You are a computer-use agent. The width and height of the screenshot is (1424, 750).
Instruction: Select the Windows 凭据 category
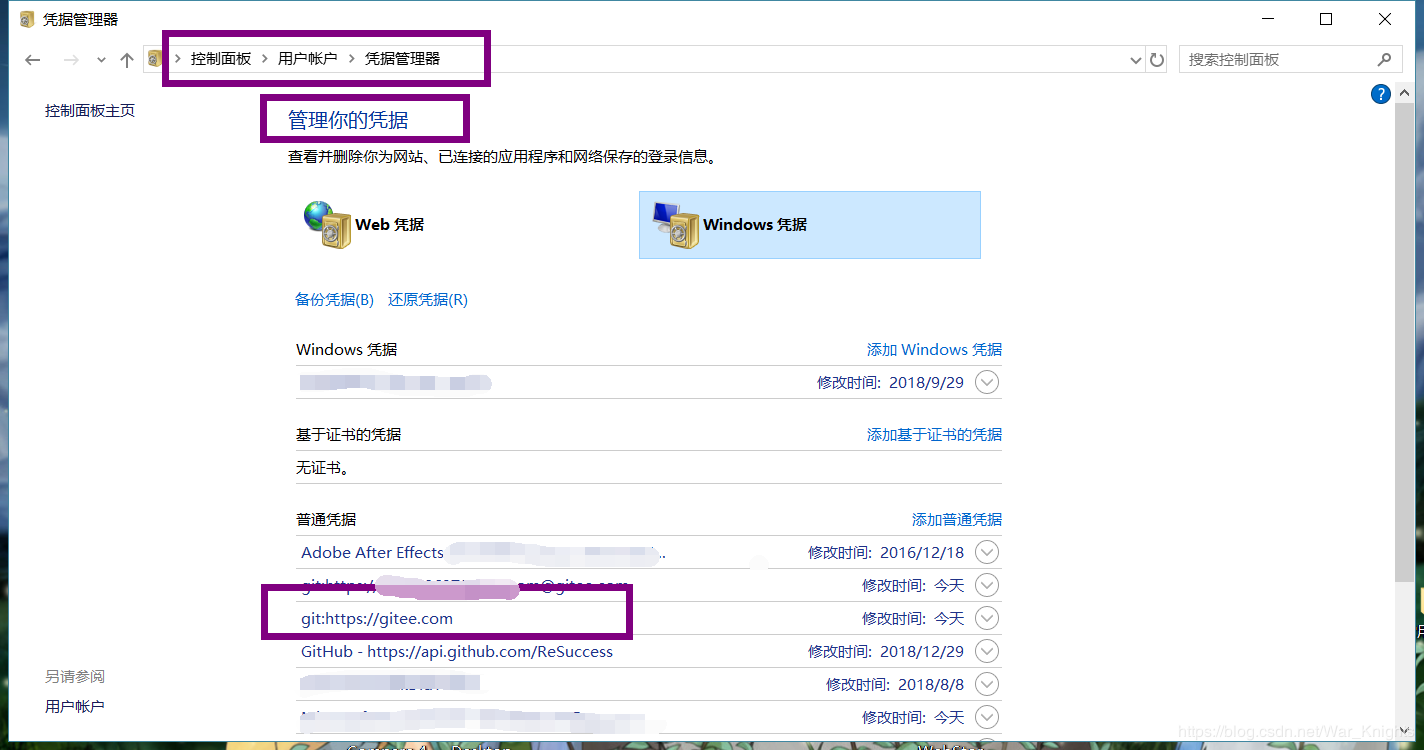[x=810, y=225]
